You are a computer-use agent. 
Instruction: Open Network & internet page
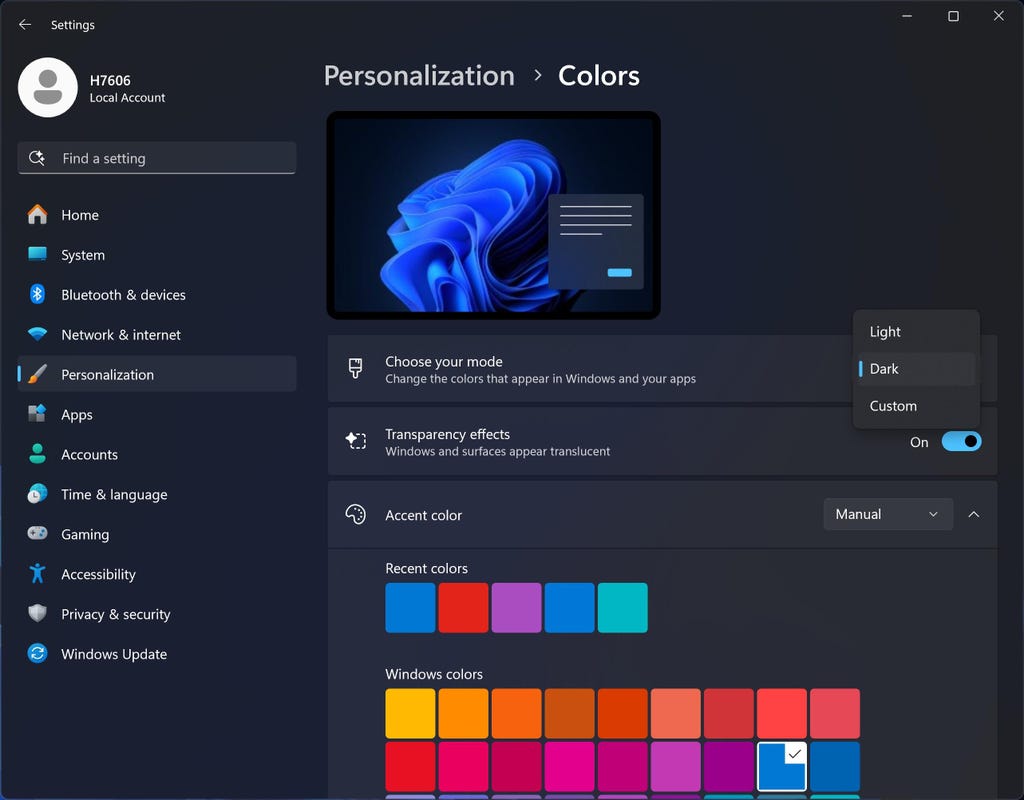coord(157,334)
